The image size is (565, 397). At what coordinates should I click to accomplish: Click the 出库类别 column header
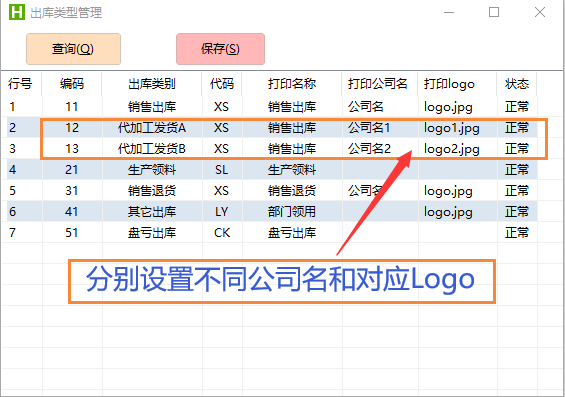pyautogui.click(x=152, y=84)
